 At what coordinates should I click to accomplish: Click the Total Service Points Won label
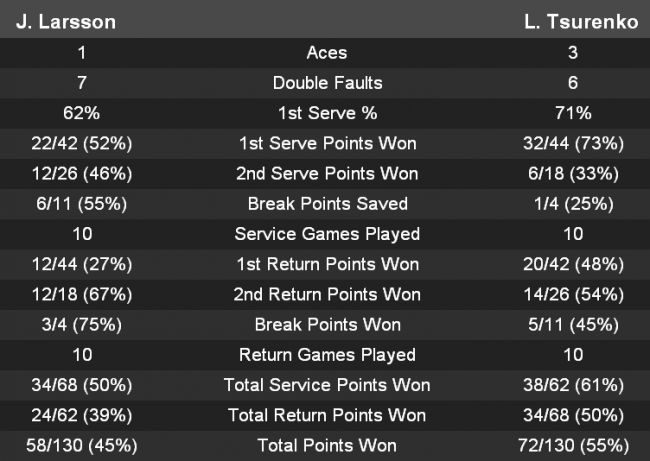[x=327, y=385]
